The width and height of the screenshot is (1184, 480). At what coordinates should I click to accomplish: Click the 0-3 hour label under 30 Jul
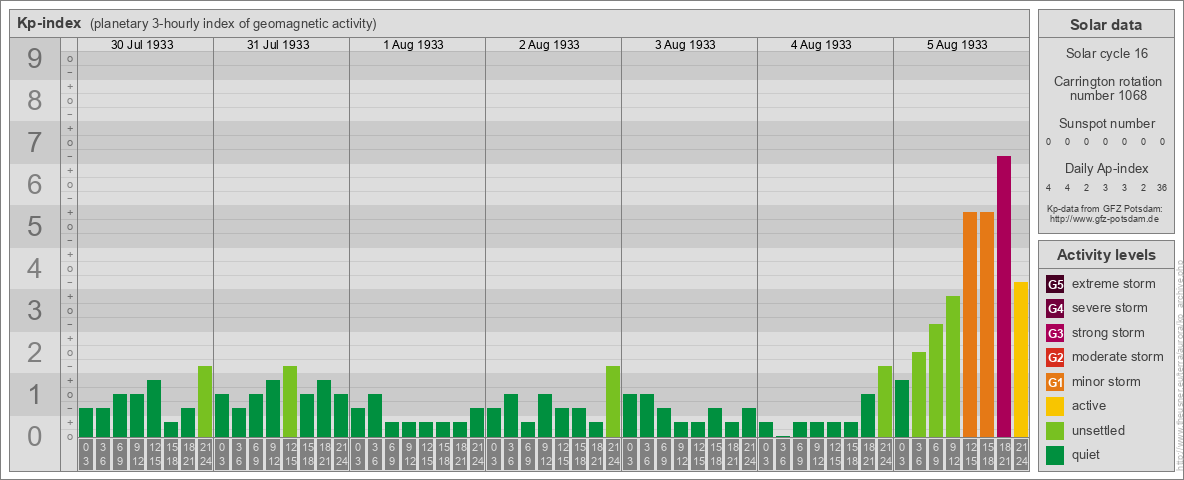click(86, 454)
